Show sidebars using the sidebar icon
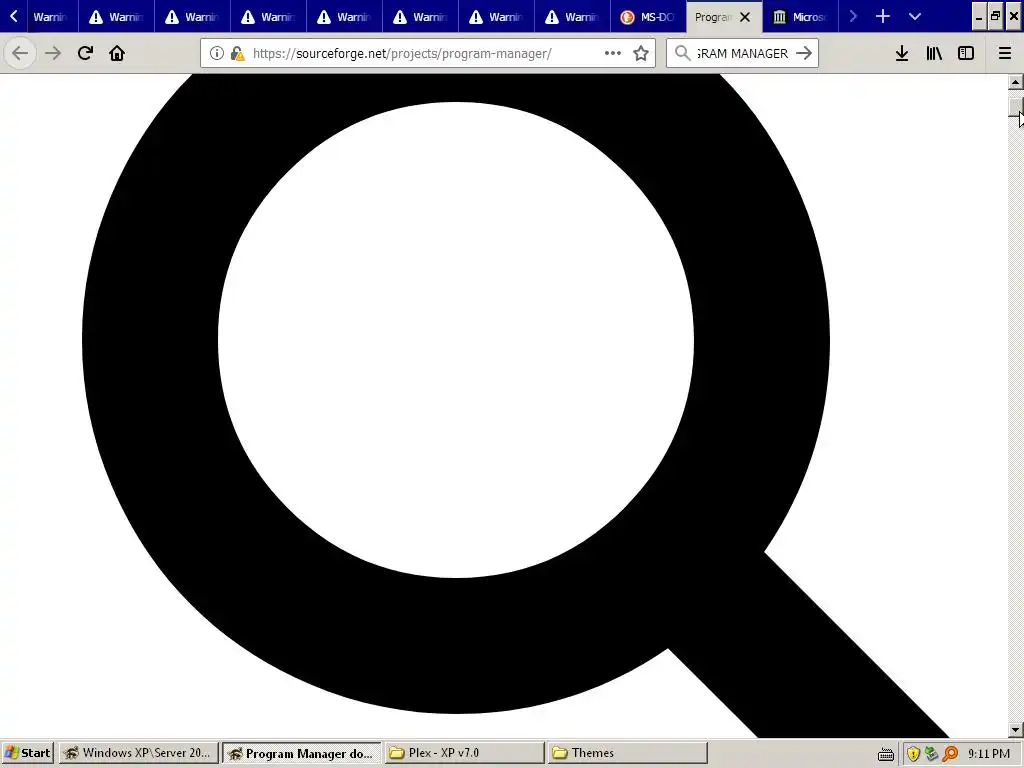 (966, 53)
